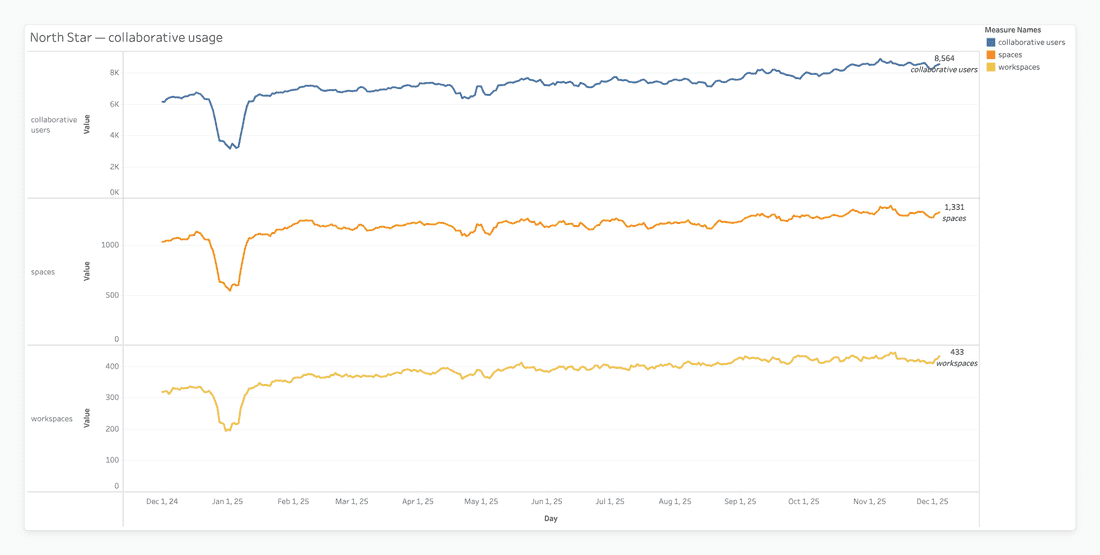Click the blue collaborative users legend swatch

[991, 43]
